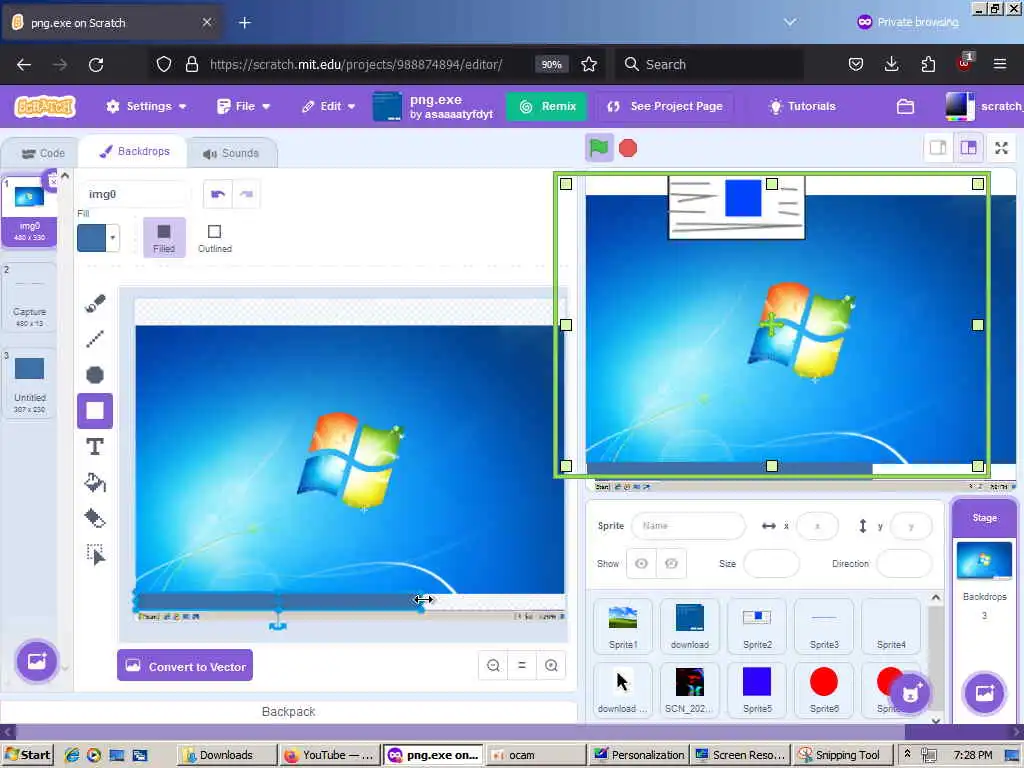This screenshot has height=768, width=1024.
Task: Select the Untitled backdrop thumbnail
Action: pos(29,383)
